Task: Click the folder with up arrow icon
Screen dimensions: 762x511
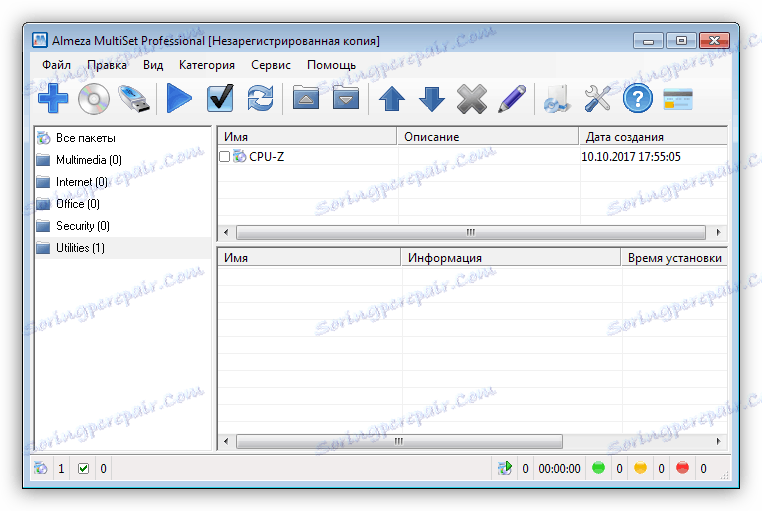Action: tap(306, 98)
